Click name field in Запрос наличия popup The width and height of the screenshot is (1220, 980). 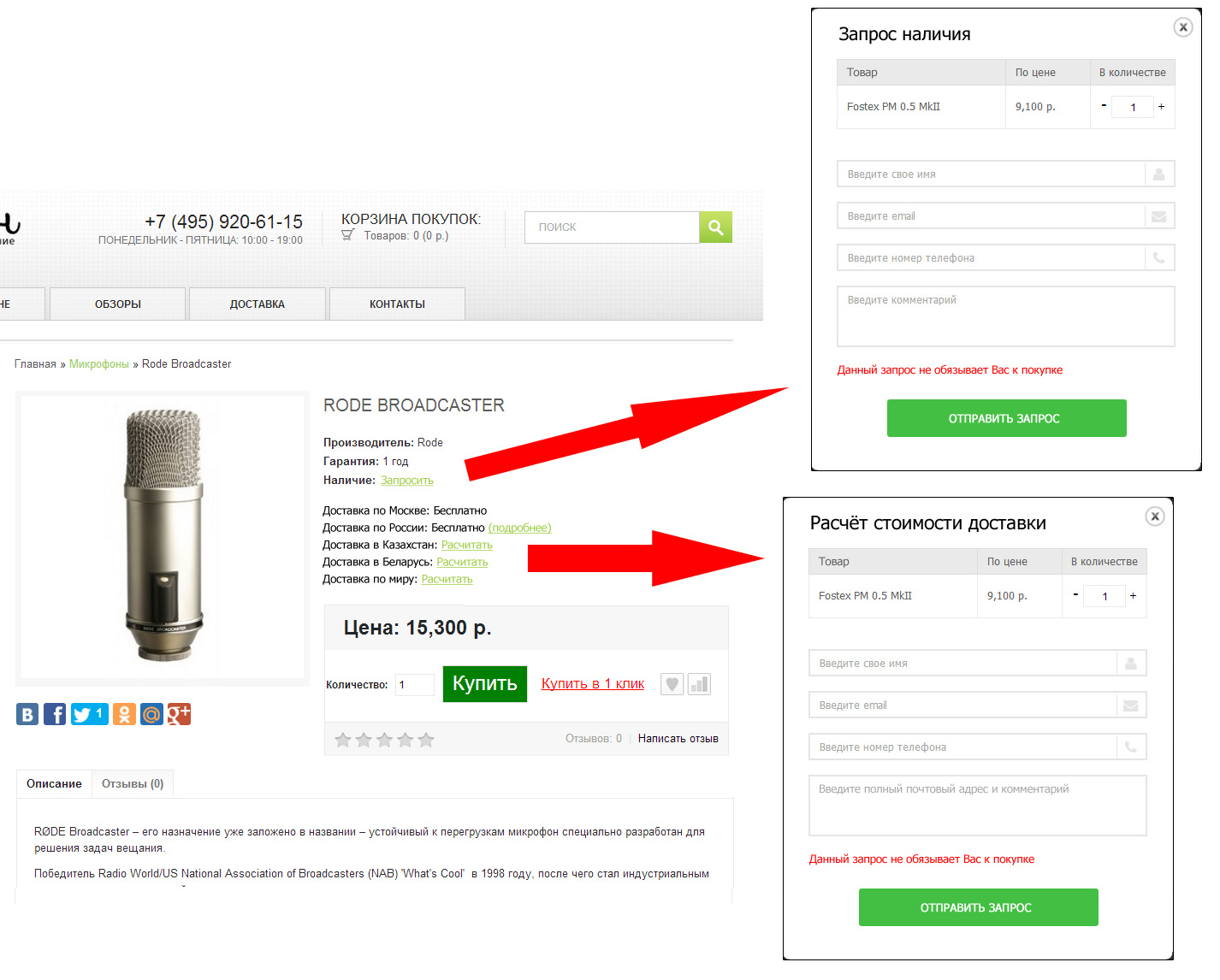[1006, 174]
